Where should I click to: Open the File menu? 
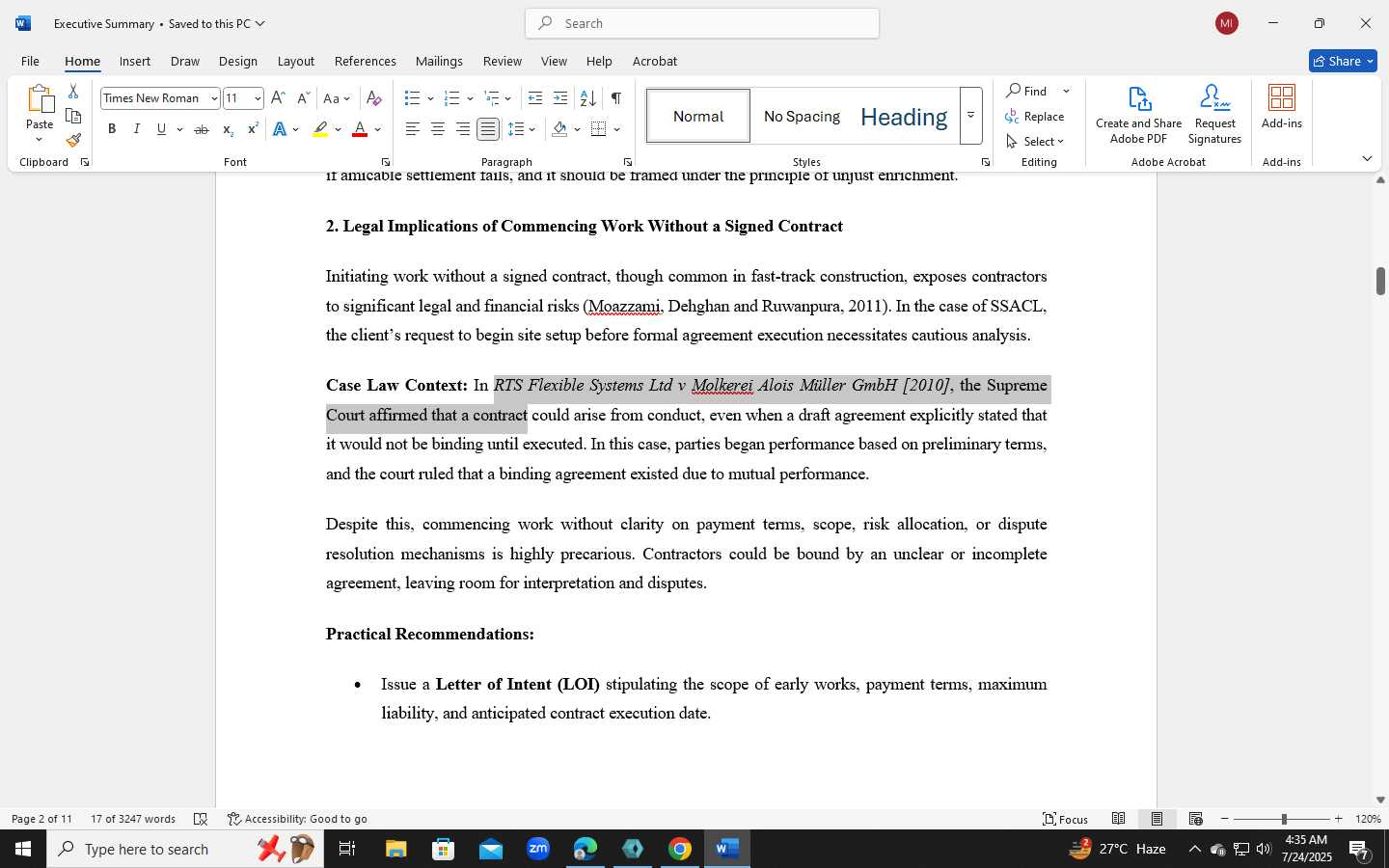tap(30, 61)
